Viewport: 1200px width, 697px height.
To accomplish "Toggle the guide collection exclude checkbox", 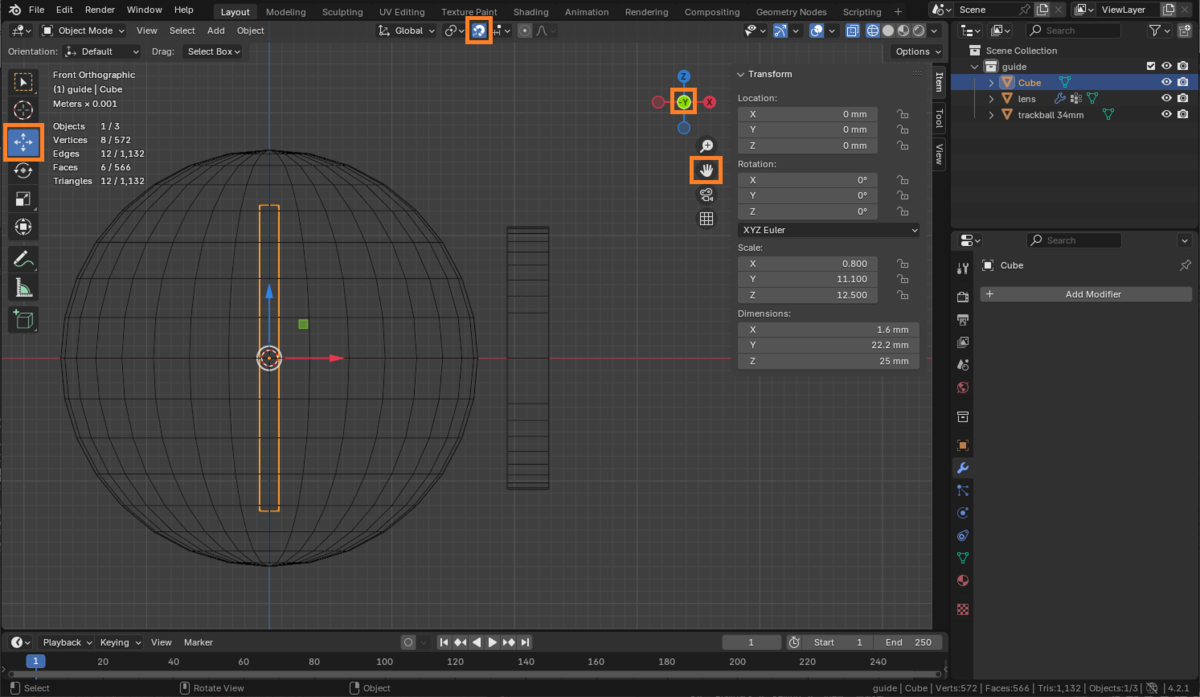I will tap(1150, 67).
